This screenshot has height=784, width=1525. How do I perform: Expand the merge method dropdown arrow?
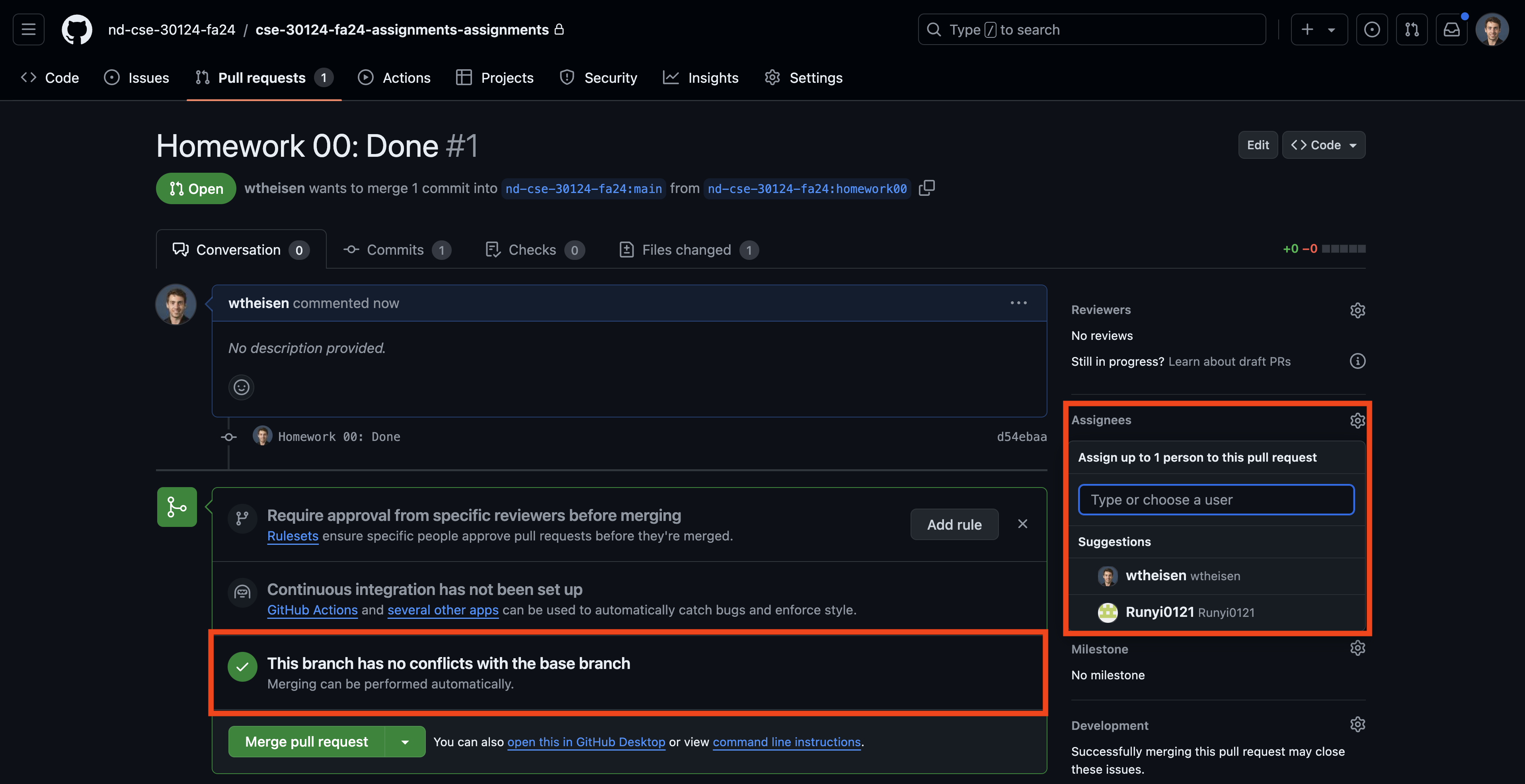click(x=405, y=742)
